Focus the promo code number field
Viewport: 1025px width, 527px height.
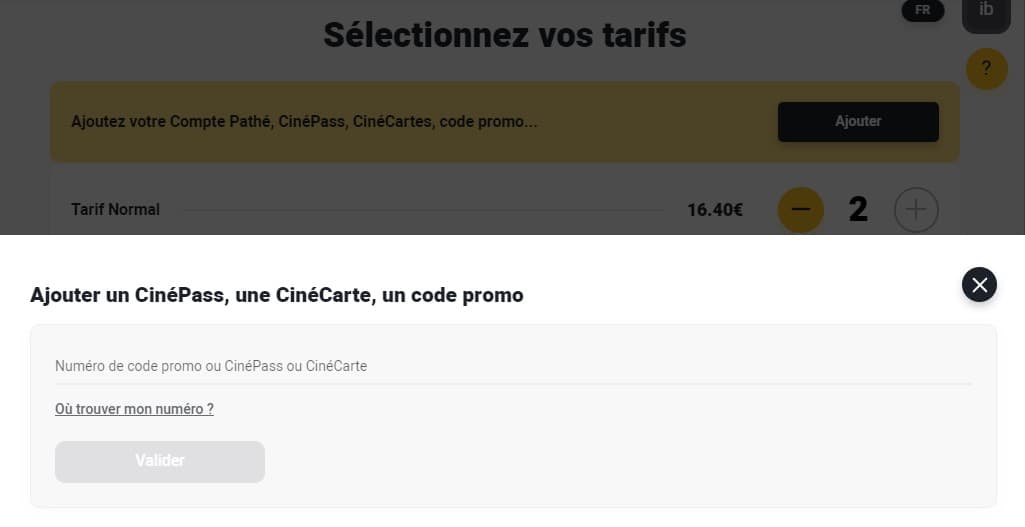pyautogui.click(x=512, y=366)
